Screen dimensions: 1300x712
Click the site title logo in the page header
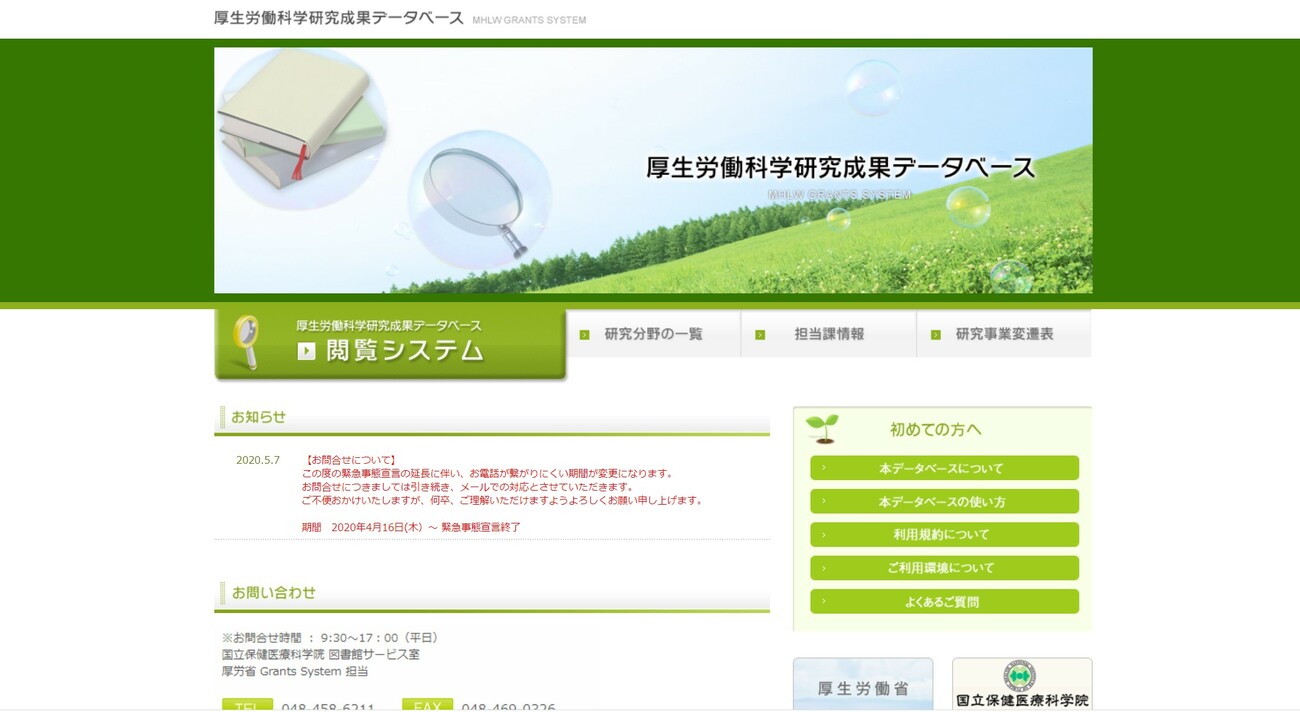tap(400, 18)
